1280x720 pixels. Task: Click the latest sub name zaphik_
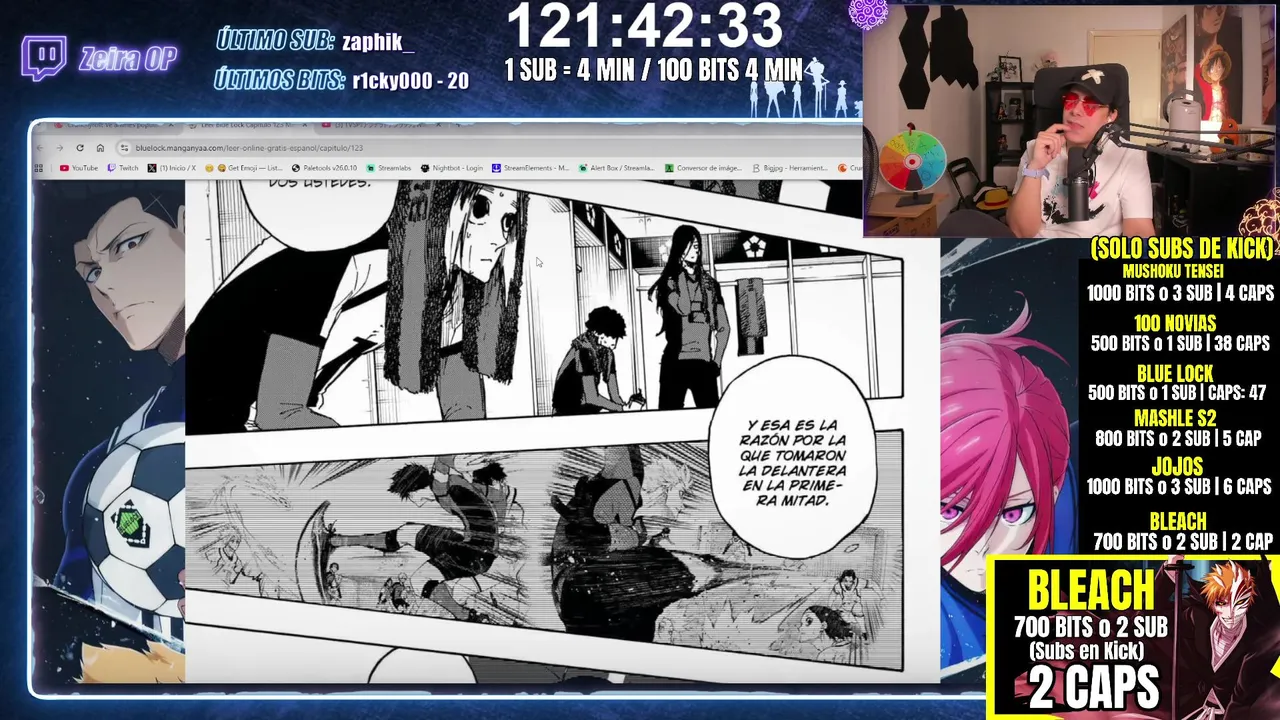tap(378, 42)
